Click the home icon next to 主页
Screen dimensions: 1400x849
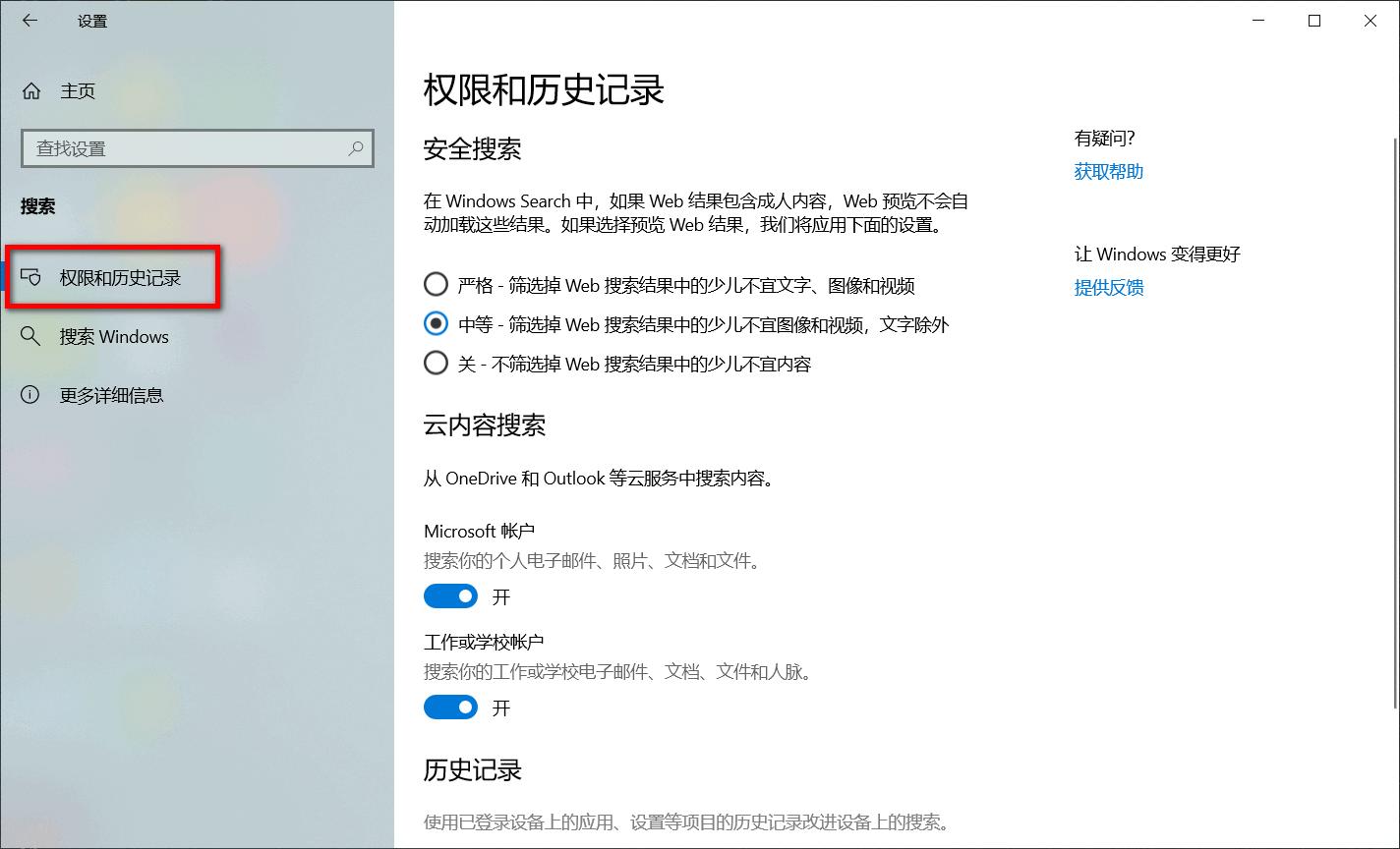click(x=30, y=90)
